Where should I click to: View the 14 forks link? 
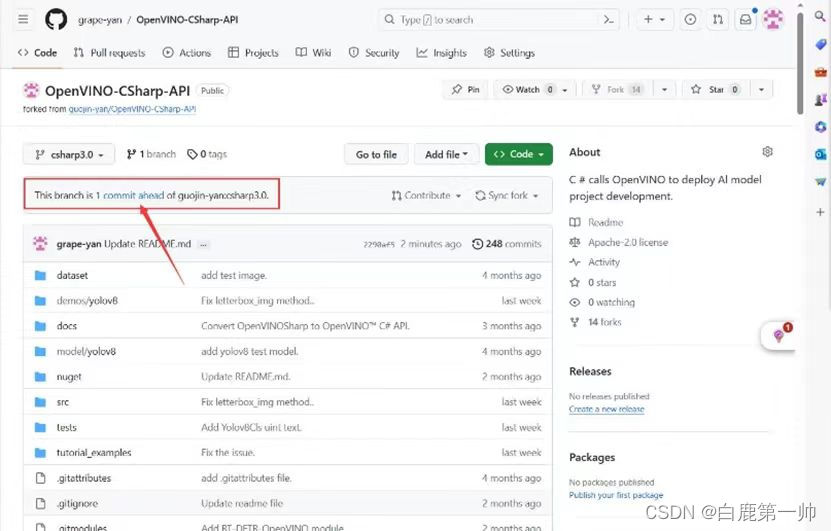605,322
